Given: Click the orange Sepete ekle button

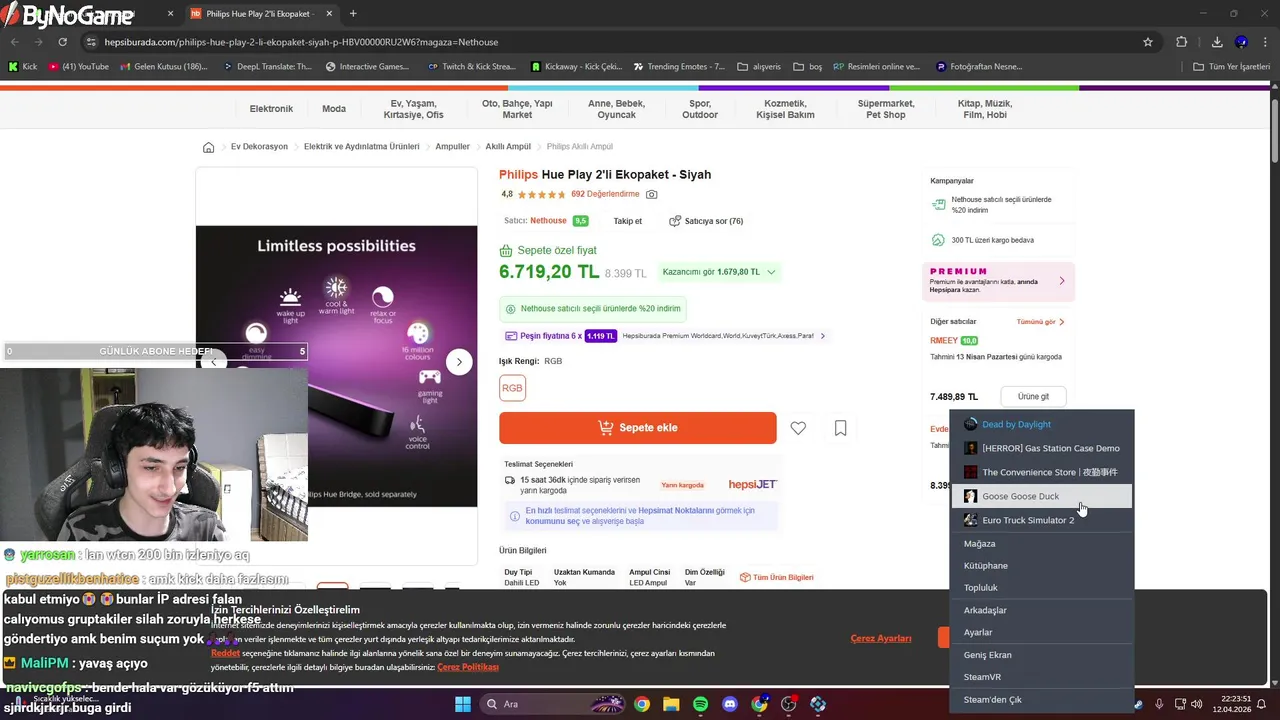Looking at the screenshot, I should click(637, 428).
